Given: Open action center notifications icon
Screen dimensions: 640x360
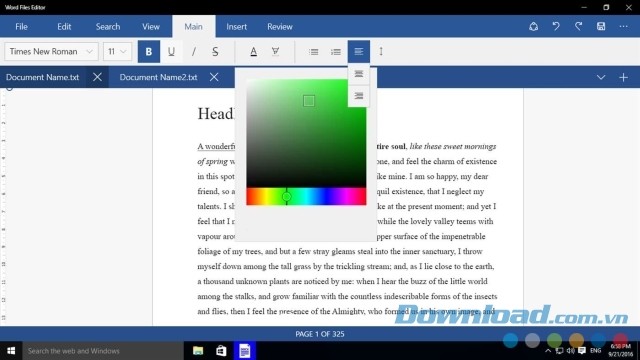Looking at the screenshot, I should click(x=582, y=351).
